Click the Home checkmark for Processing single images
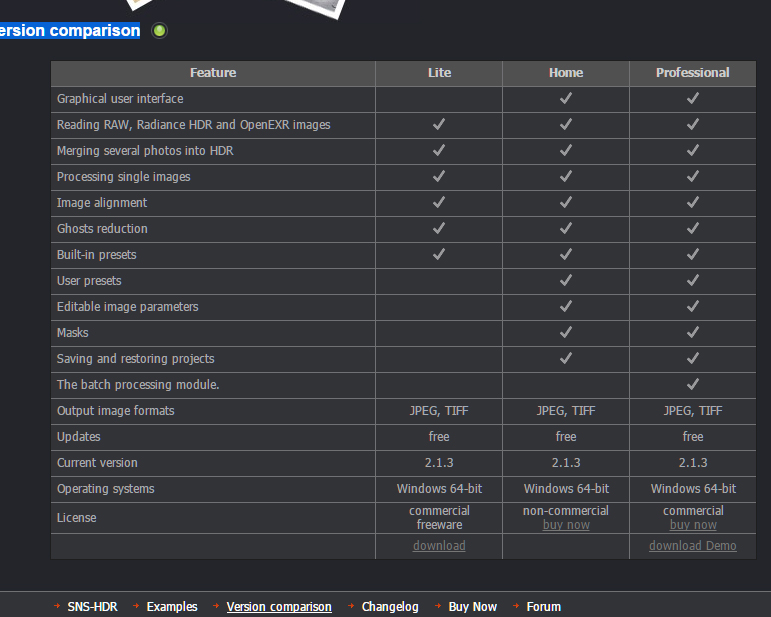 click(566, 176)
